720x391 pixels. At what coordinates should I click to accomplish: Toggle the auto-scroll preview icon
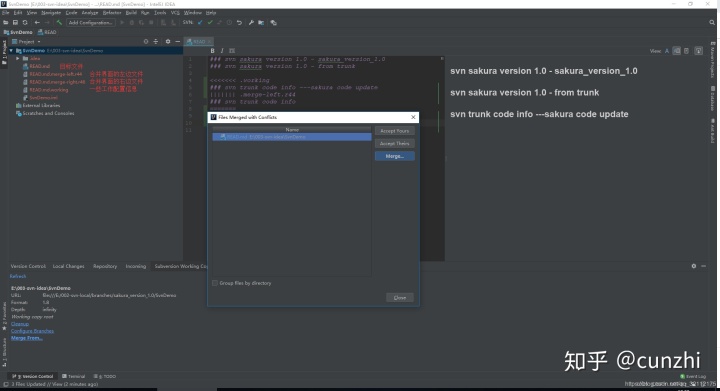tap(698, 51)
